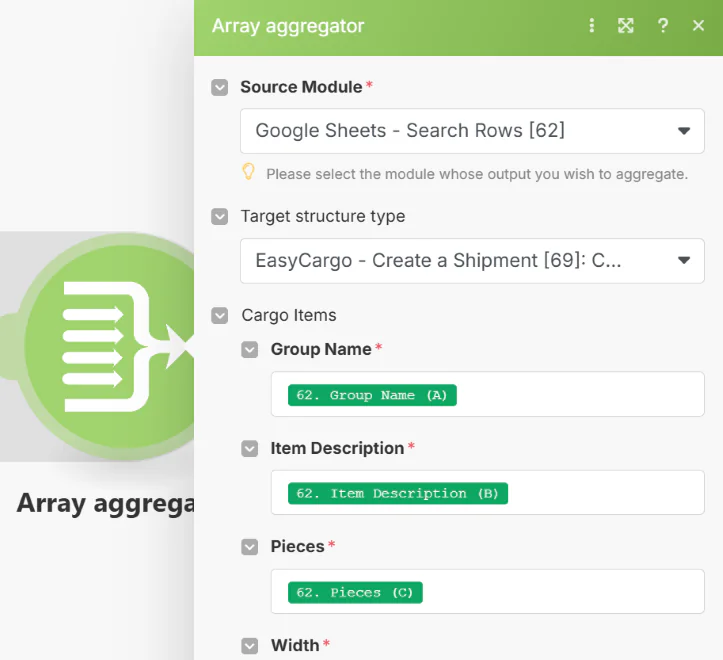Click the expand panel icon in header
The image size is (723, 660).
tap(626, 25)
